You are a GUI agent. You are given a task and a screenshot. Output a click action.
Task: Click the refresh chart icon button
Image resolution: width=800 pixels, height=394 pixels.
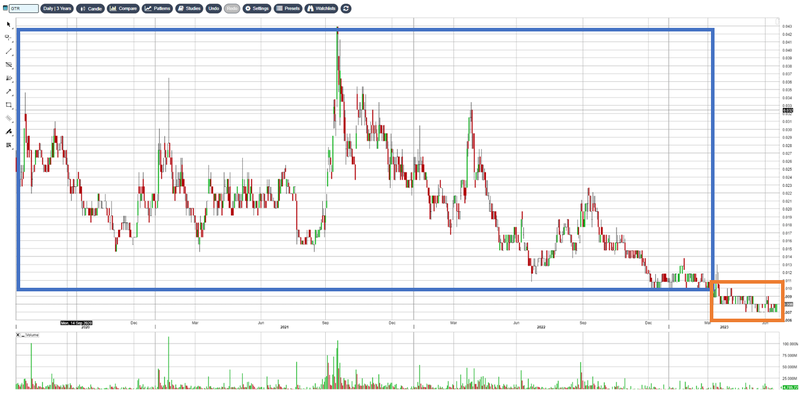(x=347, y=9)
